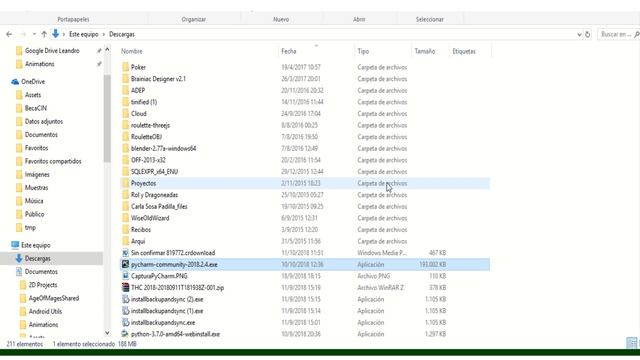Select the Proyectos folder row
The width and height of the screenshot is (640, 360).
click(x=305, y=183)
